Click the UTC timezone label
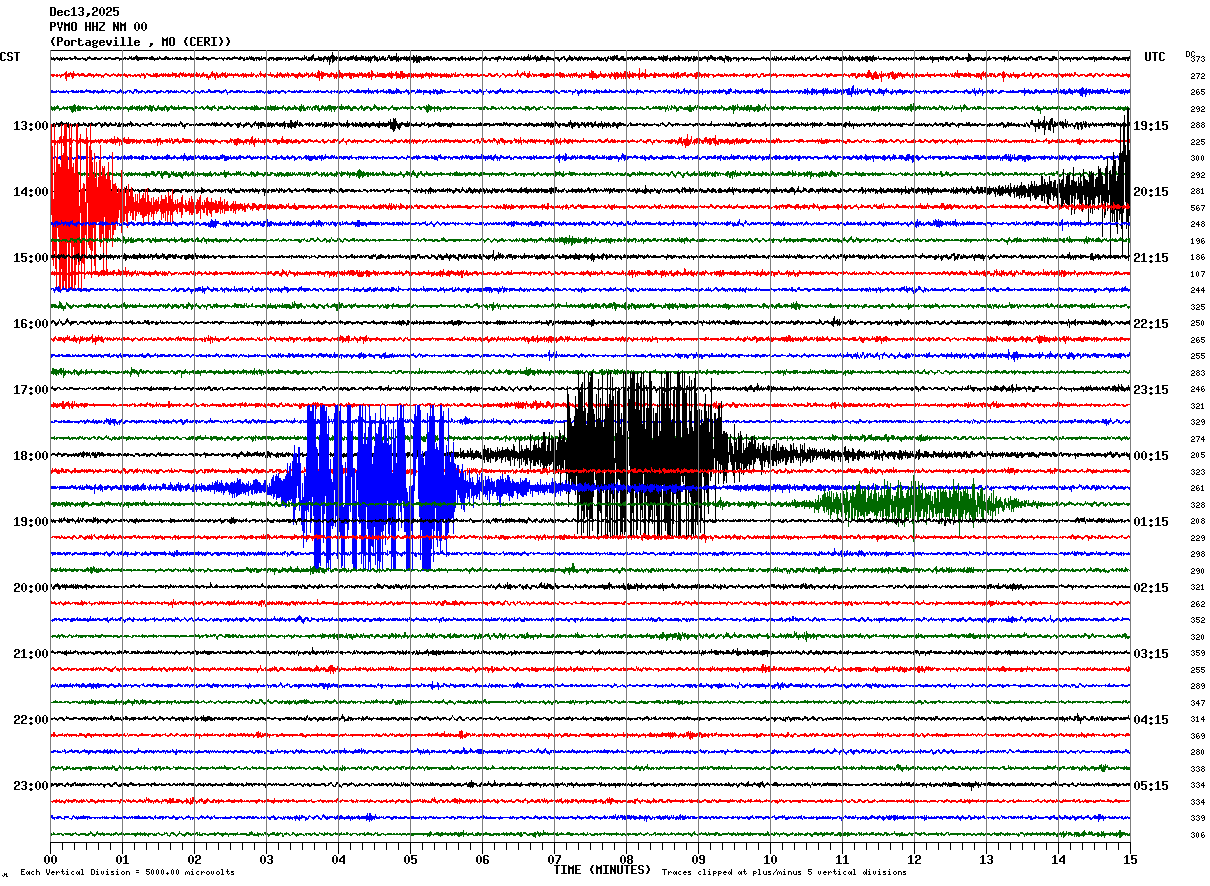 coord(1155,57)
